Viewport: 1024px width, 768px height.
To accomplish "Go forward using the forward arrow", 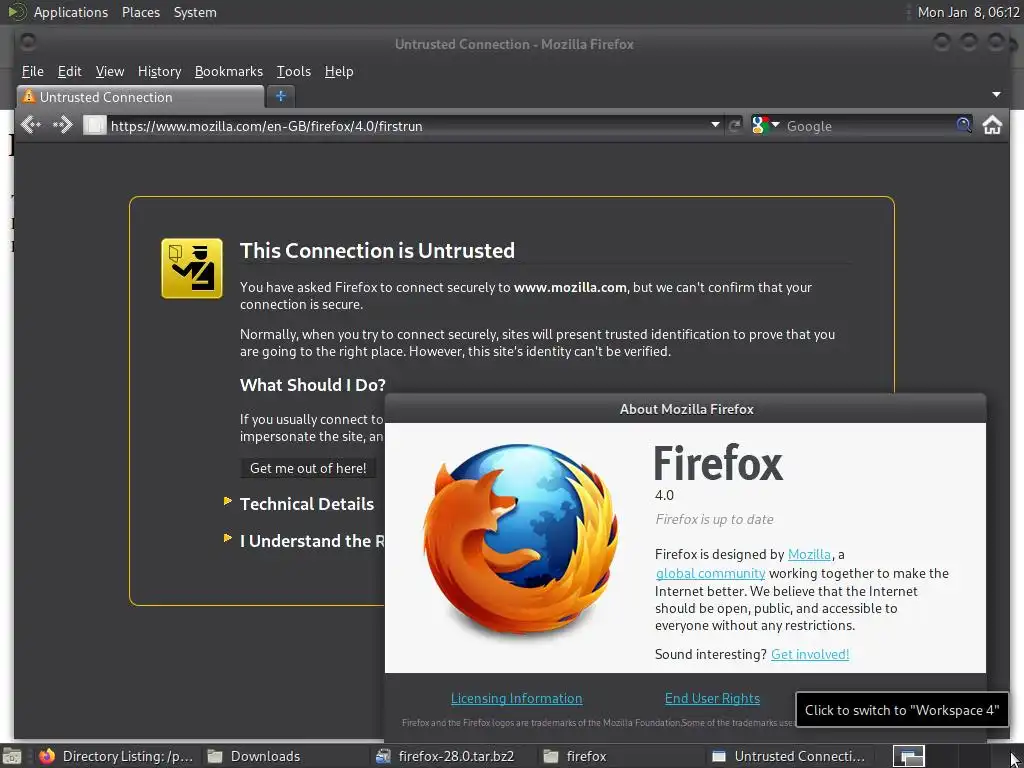I will point(63,125).
